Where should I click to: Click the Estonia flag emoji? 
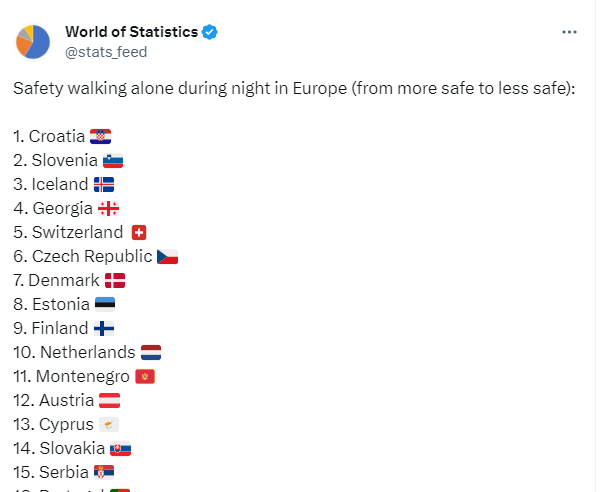click(105, 304)
